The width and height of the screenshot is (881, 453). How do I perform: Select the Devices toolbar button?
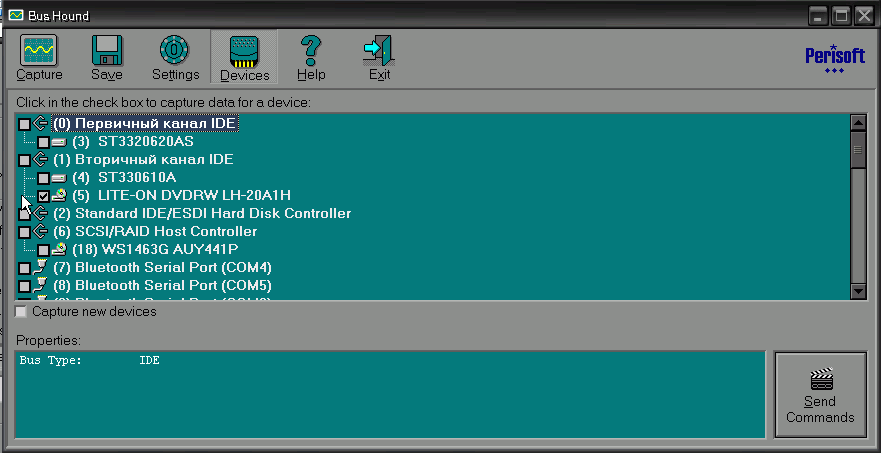(244, 57)
